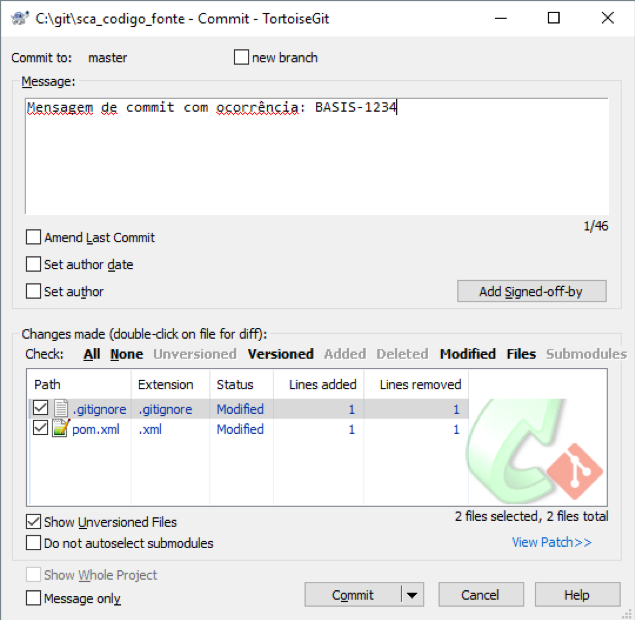Click the dialog resize grip corner
This screenshot has height=620, width=635.
(x=628, y=614)
